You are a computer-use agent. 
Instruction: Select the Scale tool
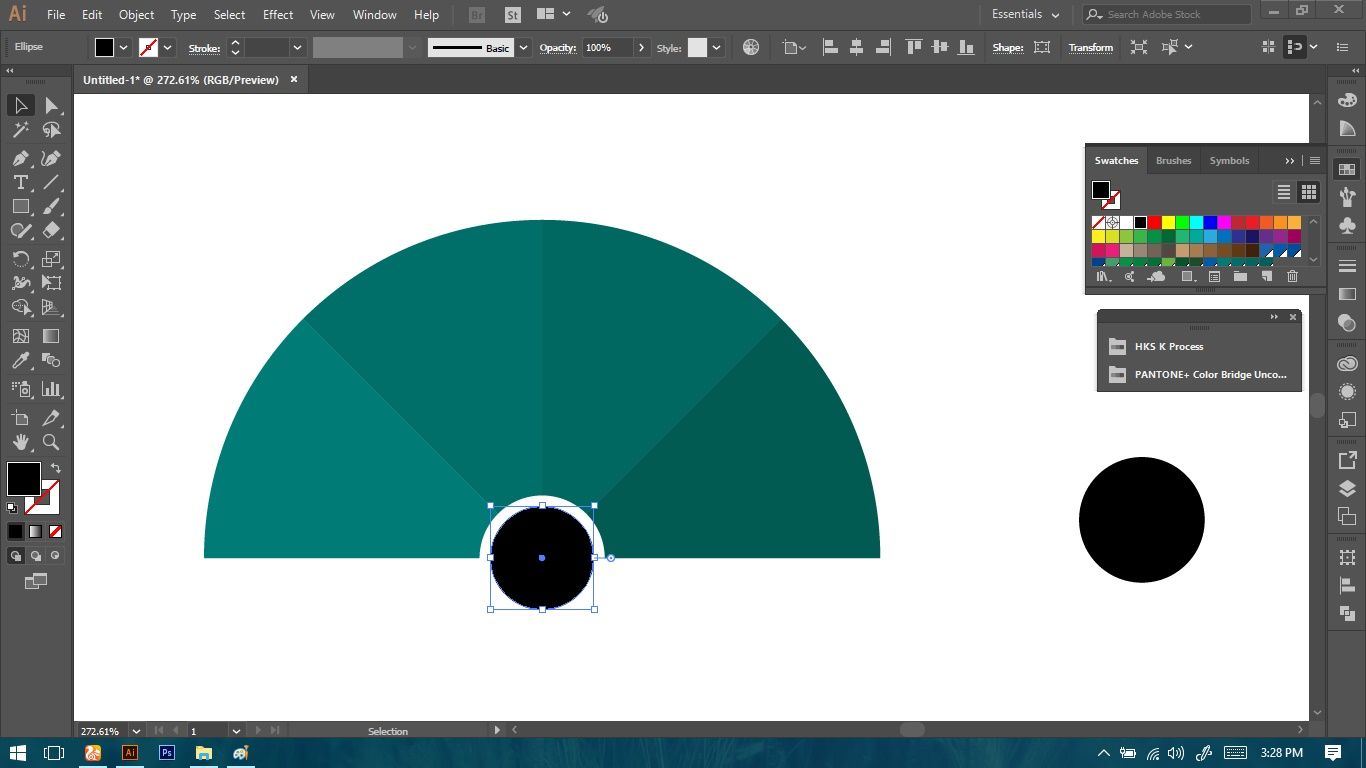(51, 259)
